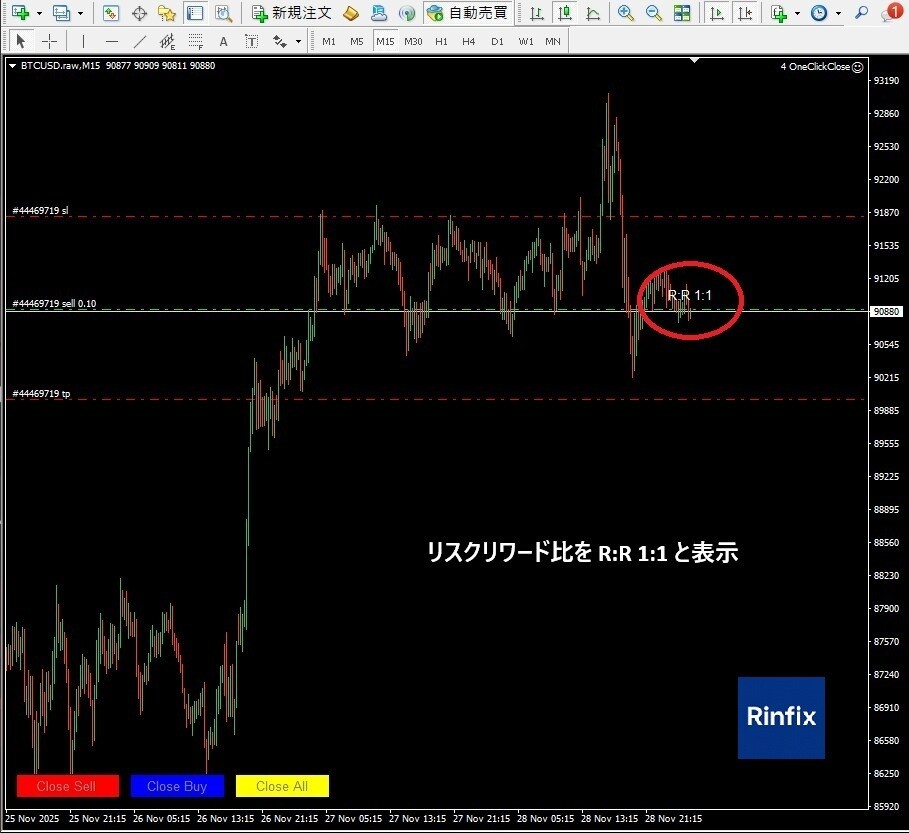The image size is (909, 833).
Task: Click the 90880 current price tag
Action: (886, 311)
